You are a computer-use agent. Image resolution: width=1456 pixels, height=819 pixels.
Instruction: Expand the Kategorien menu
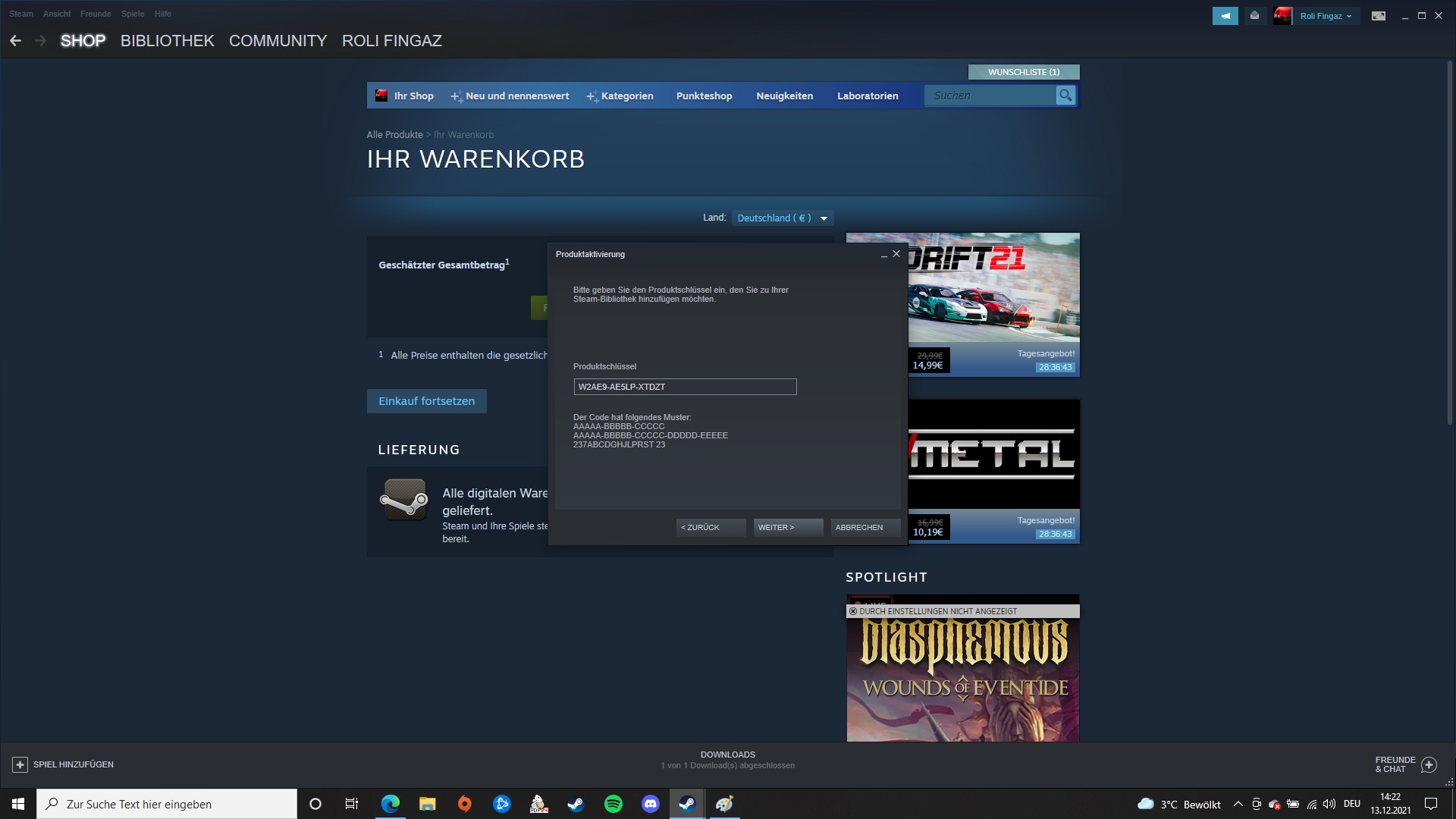(x=620, y=96)
